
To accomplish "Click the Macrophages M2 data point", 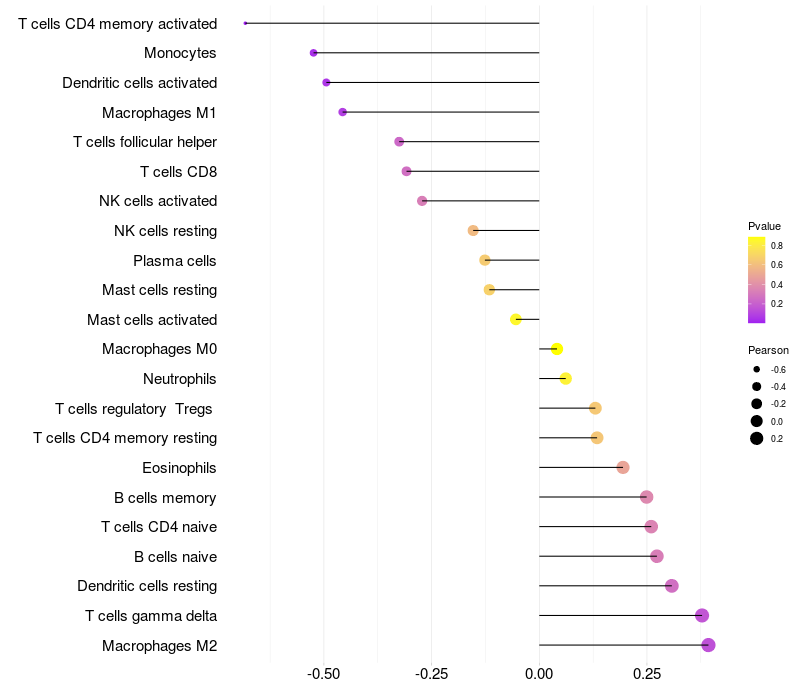I will 708,645.
